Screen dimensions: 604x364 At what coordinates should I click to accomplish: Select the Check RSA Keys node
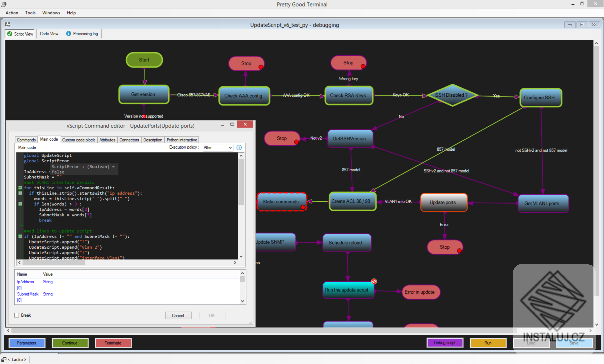[349, 95]
